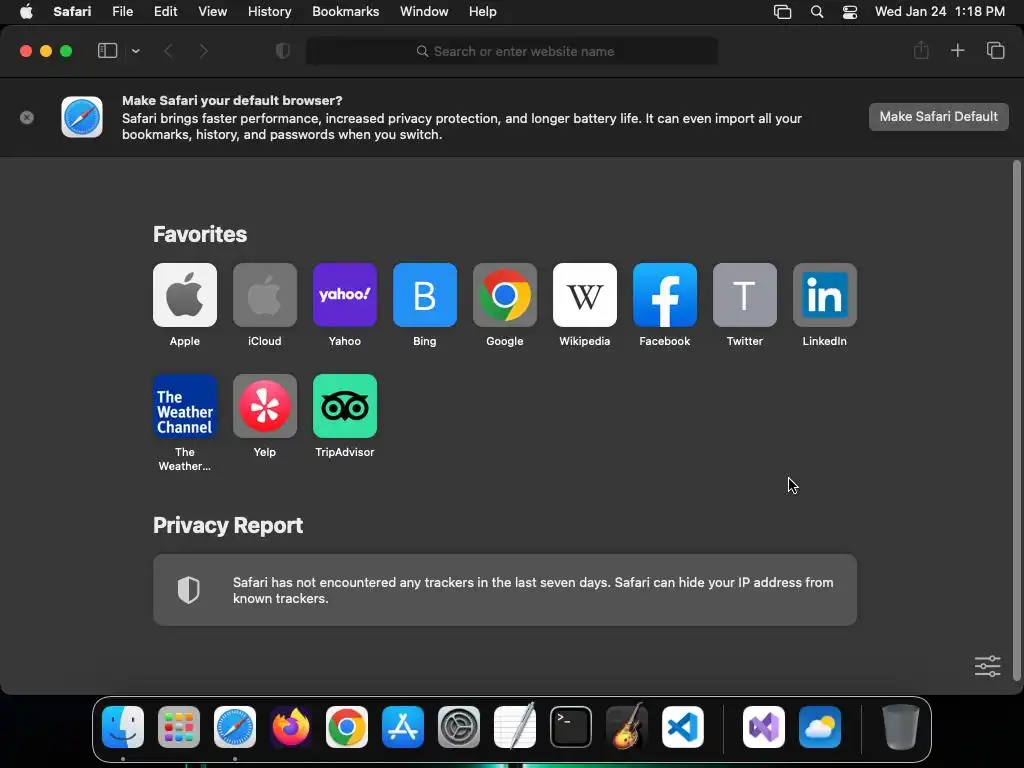Open TextEdit from the Dock
1024x768 pixels.
point(515,726)
